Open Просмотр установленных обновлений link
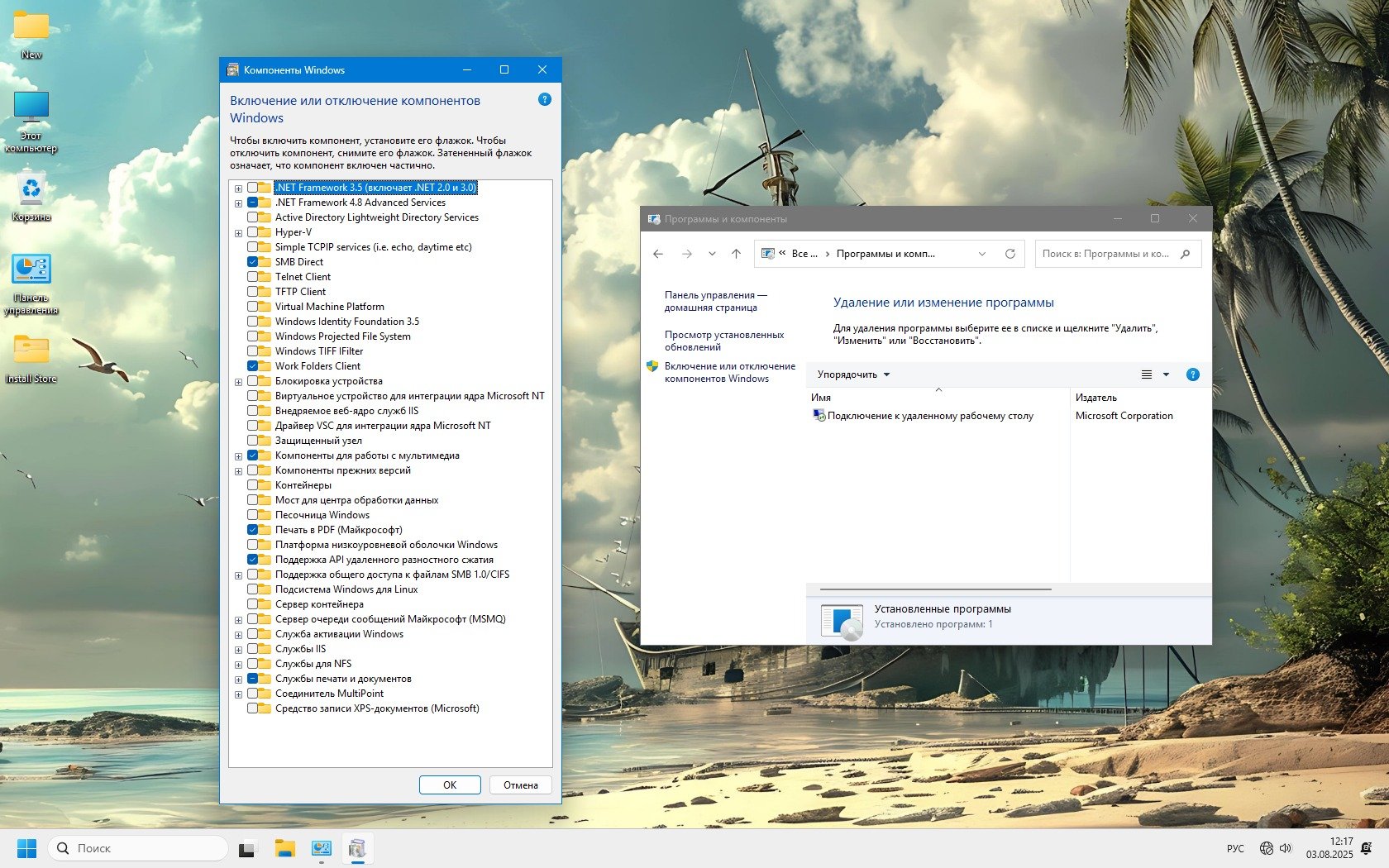 pos(723,341)
